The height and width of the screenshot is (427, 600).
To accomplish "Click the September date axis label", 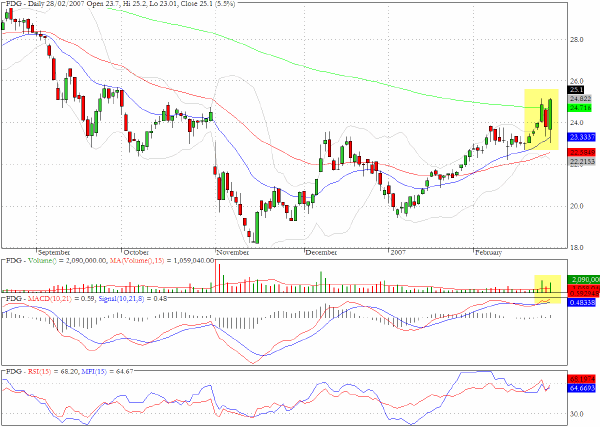I will (54, 253).
